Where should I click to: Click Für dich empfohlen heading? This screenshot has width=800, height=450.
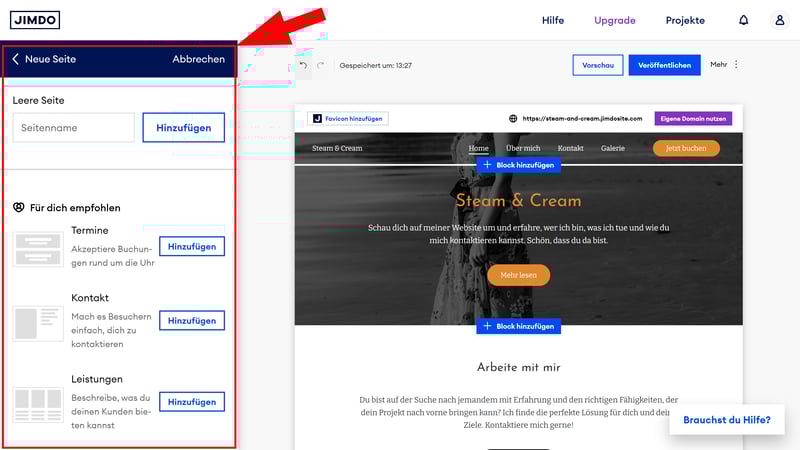75,208
